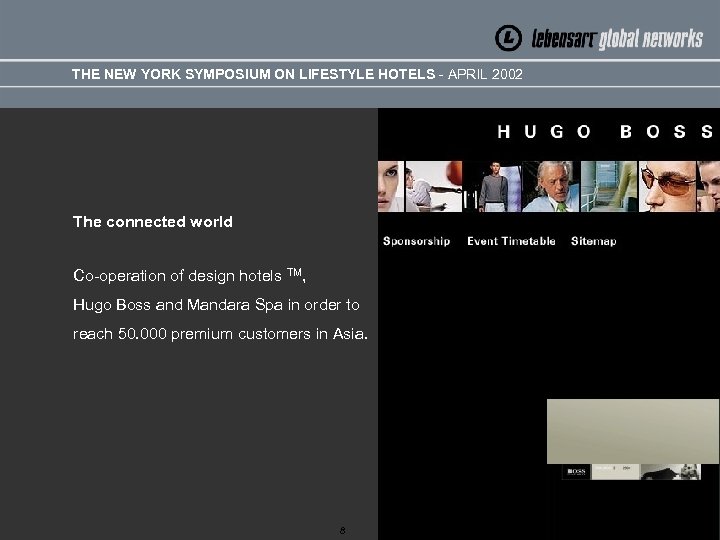Click the small BOSS logo thumbnail
720x540 pixels.
pyautogui.click(x=576, y=472)
